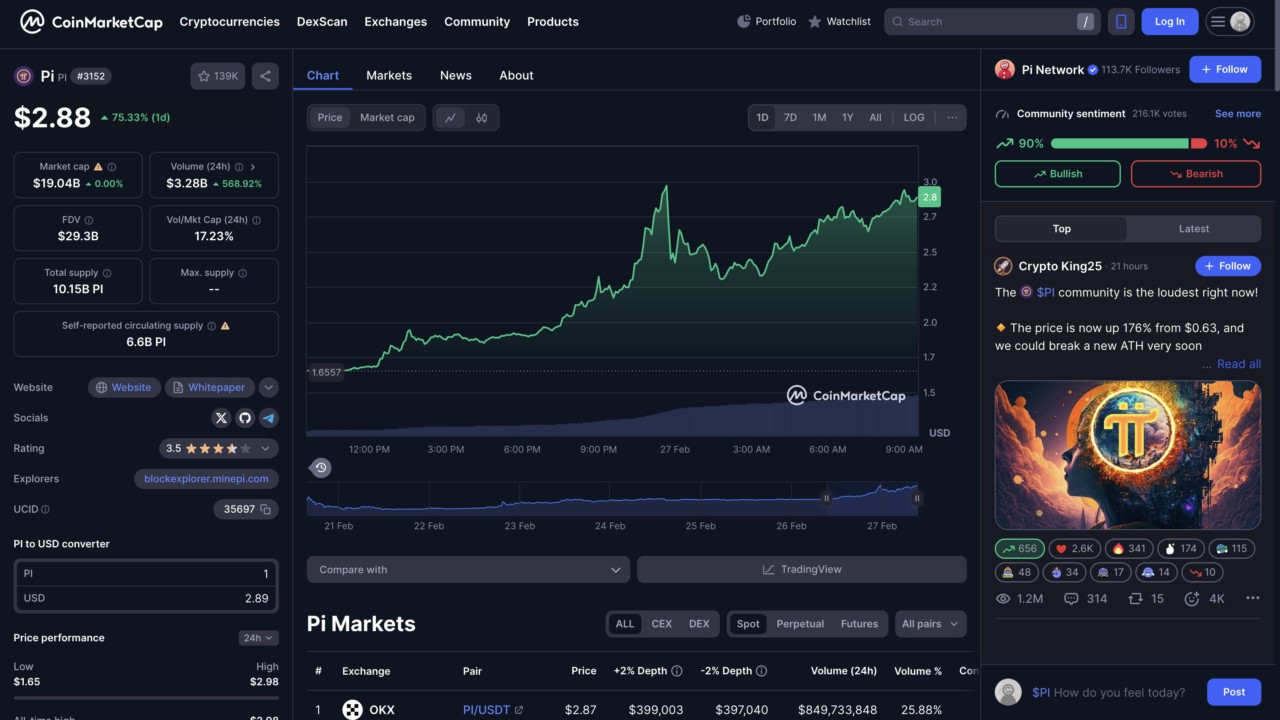
Task: Open the Telegram social link icon
Action: pyautogui.click(x=268, y=418)
